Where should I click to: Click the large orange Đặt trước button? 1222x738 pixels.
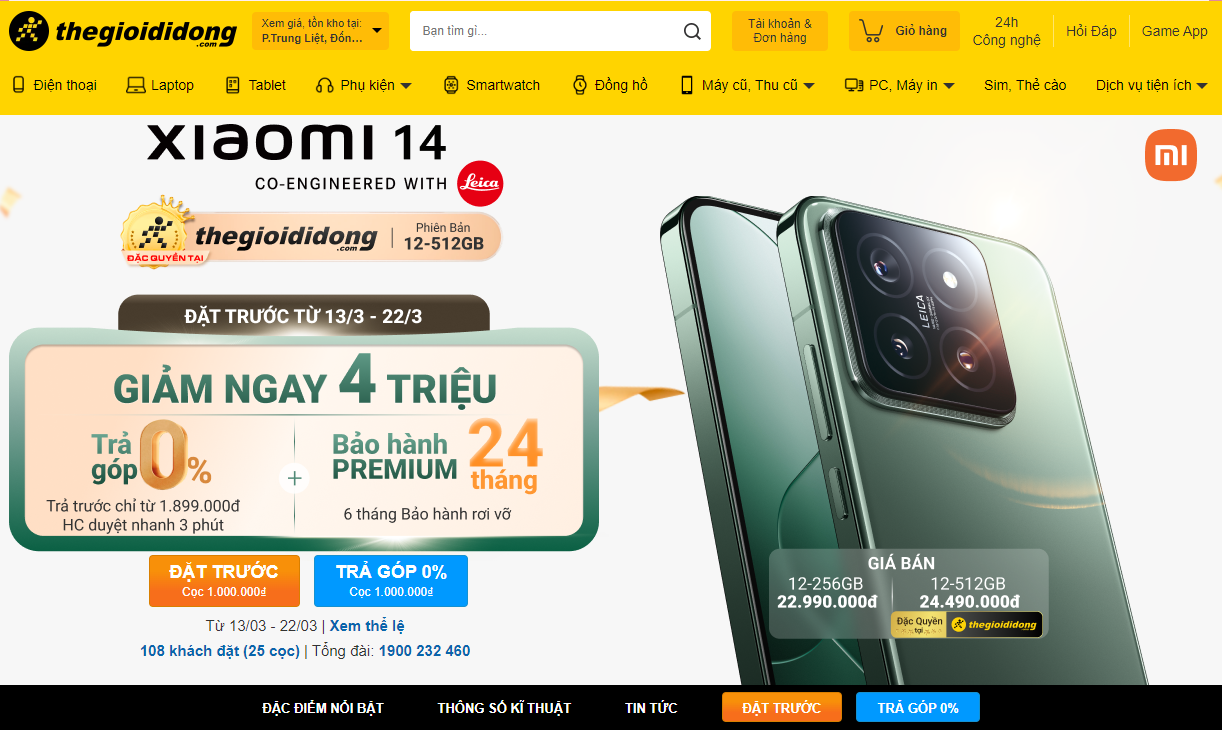click(224, 580)
